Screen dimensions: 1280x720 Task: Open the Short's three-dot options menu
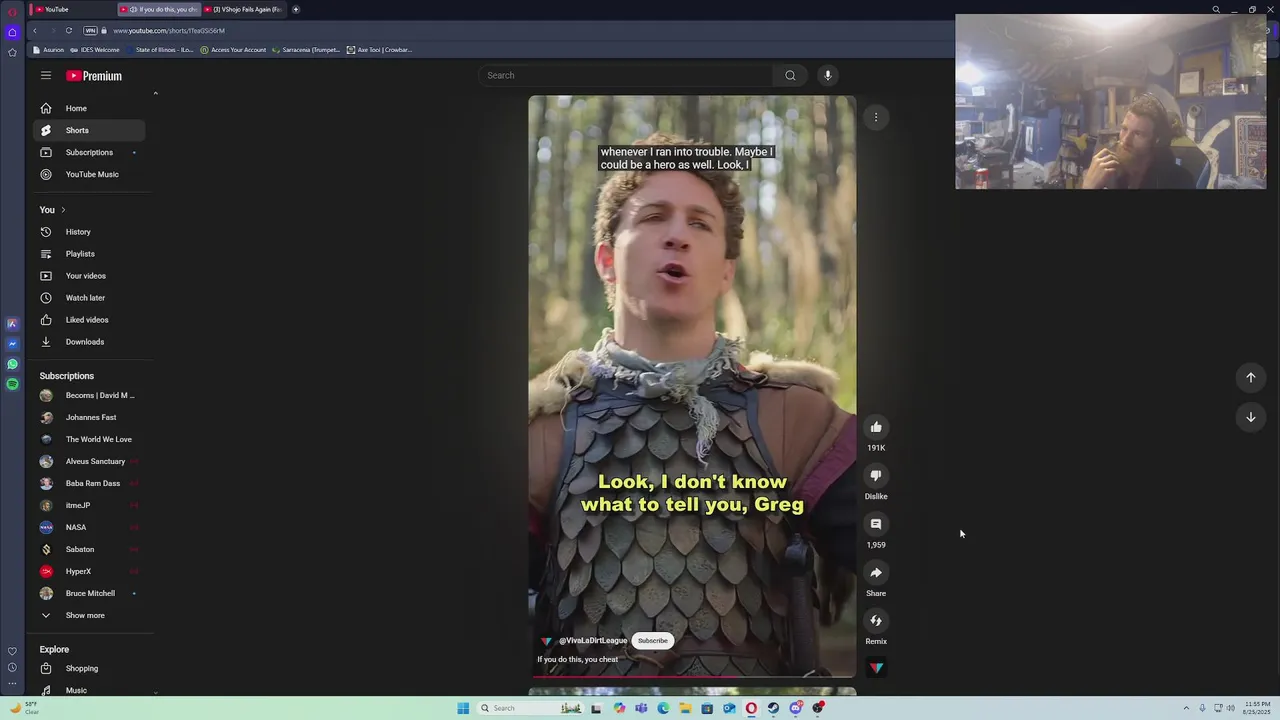point(876,117)
